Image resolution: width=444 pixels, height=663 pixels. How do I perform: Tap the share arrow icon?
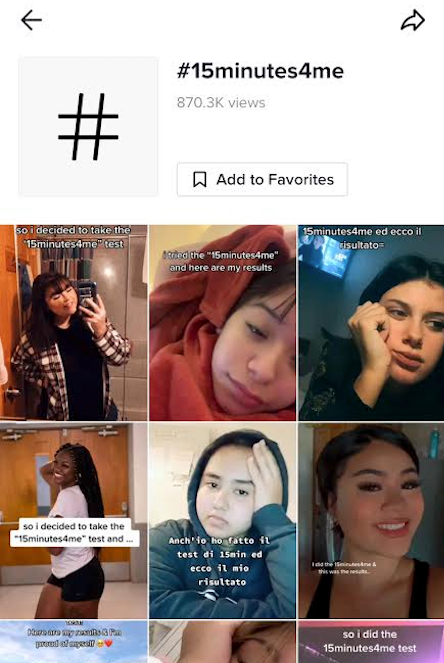[412, 20]
